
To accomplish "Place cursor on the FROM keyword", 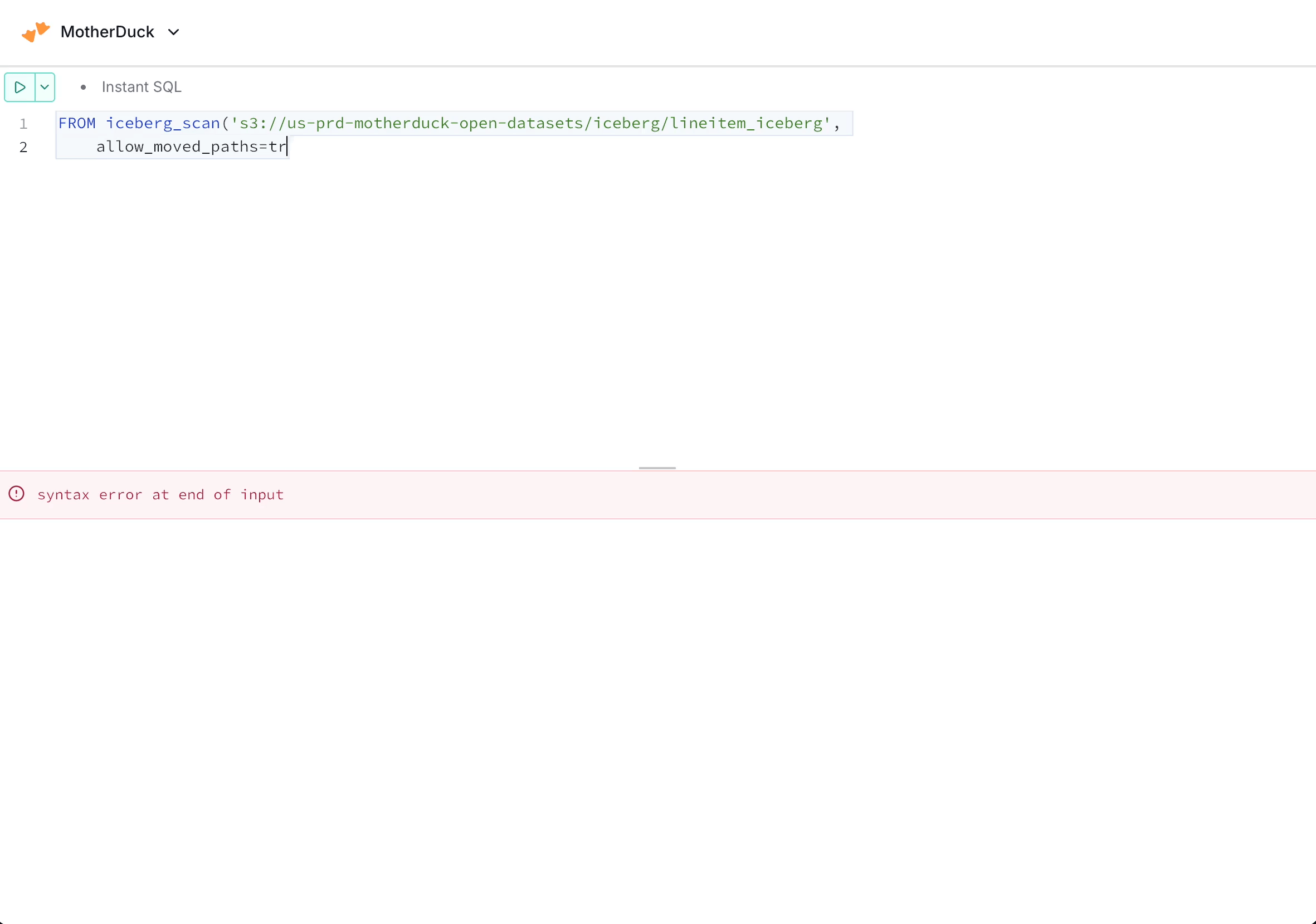I will [77, 123].
